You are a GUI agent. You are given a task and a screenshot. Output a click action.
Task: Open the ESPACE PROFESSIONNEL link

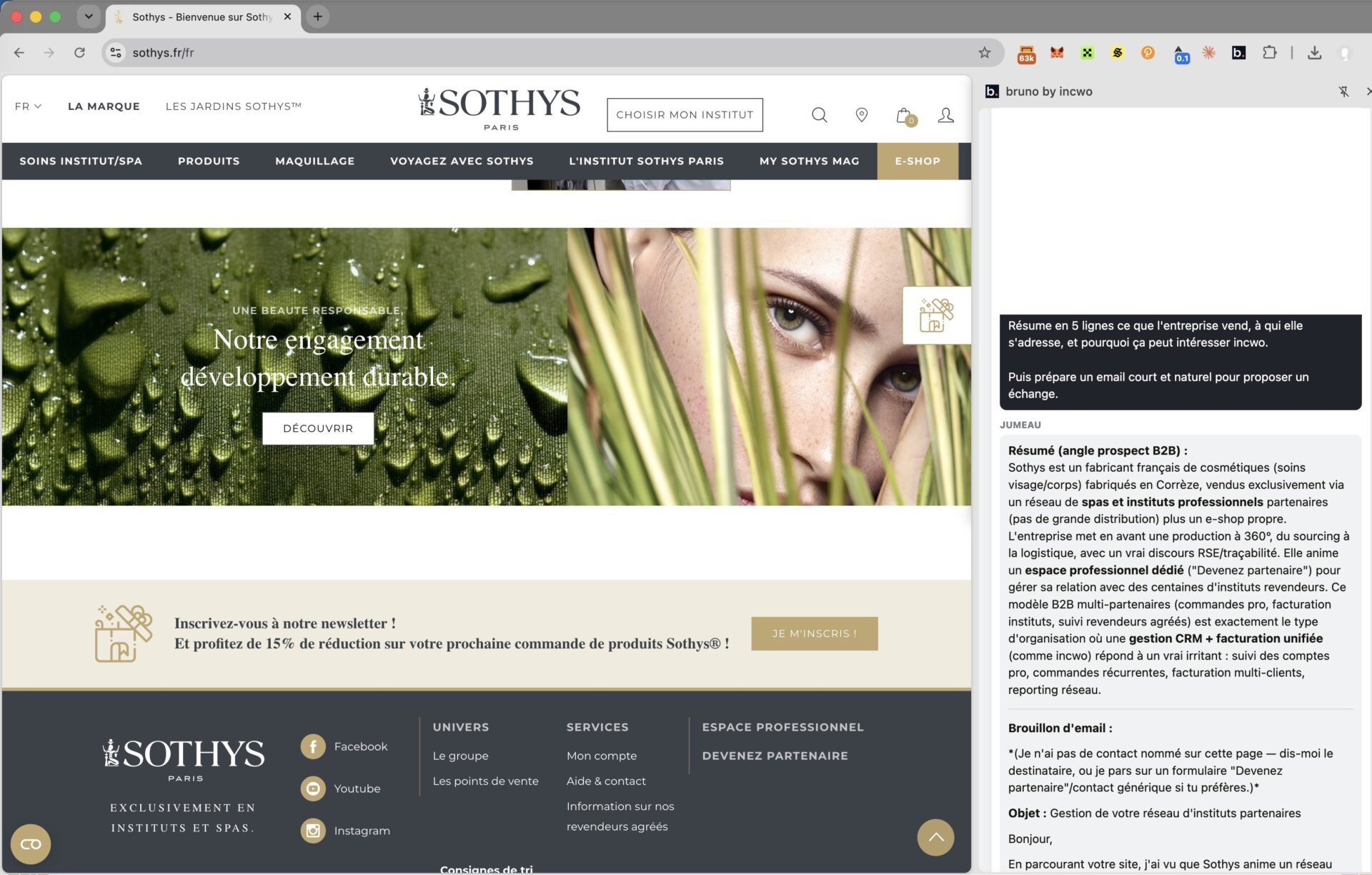[782, 727]
